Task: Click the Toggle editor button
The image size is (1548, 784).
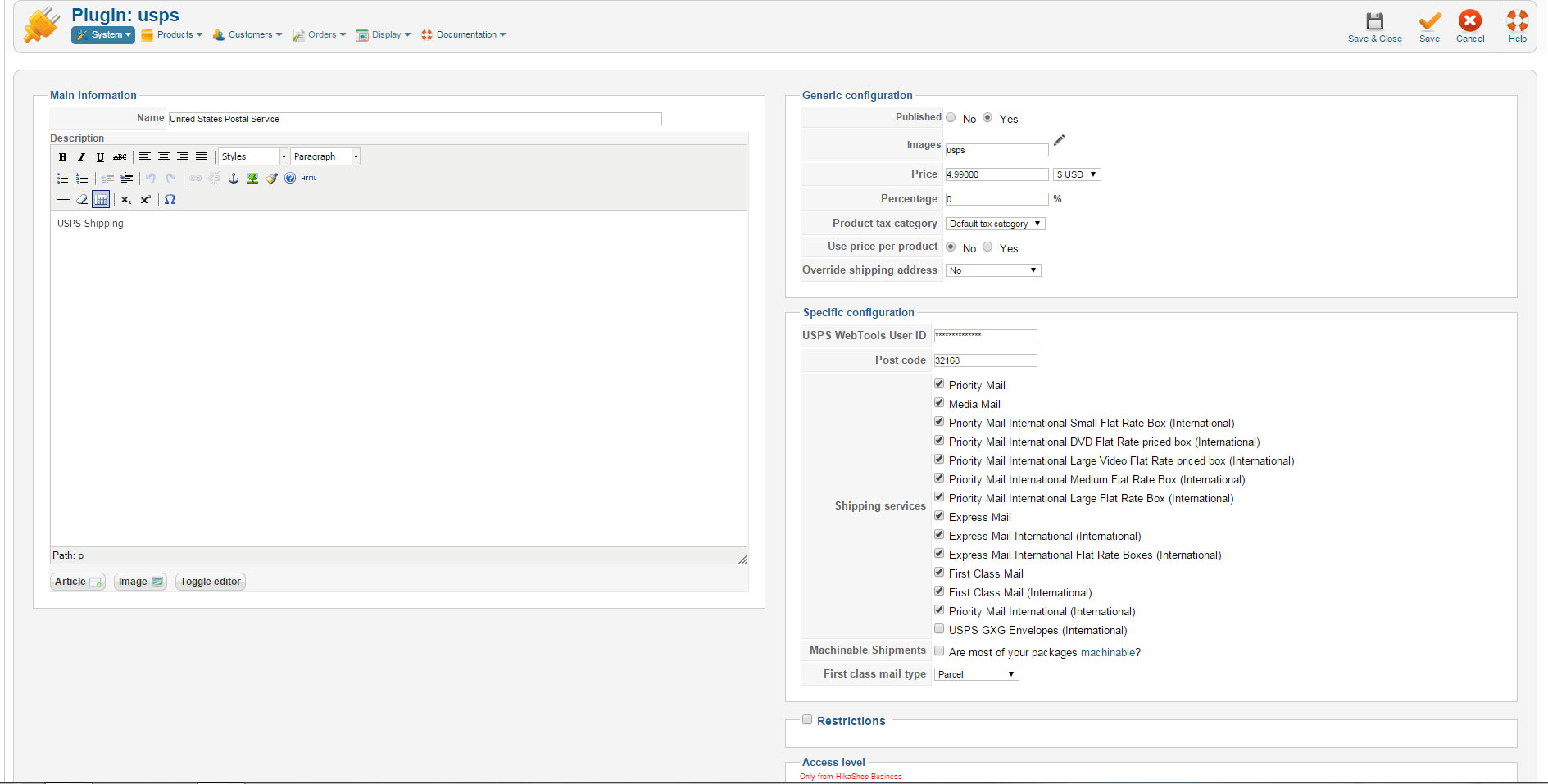Action: 210,582
